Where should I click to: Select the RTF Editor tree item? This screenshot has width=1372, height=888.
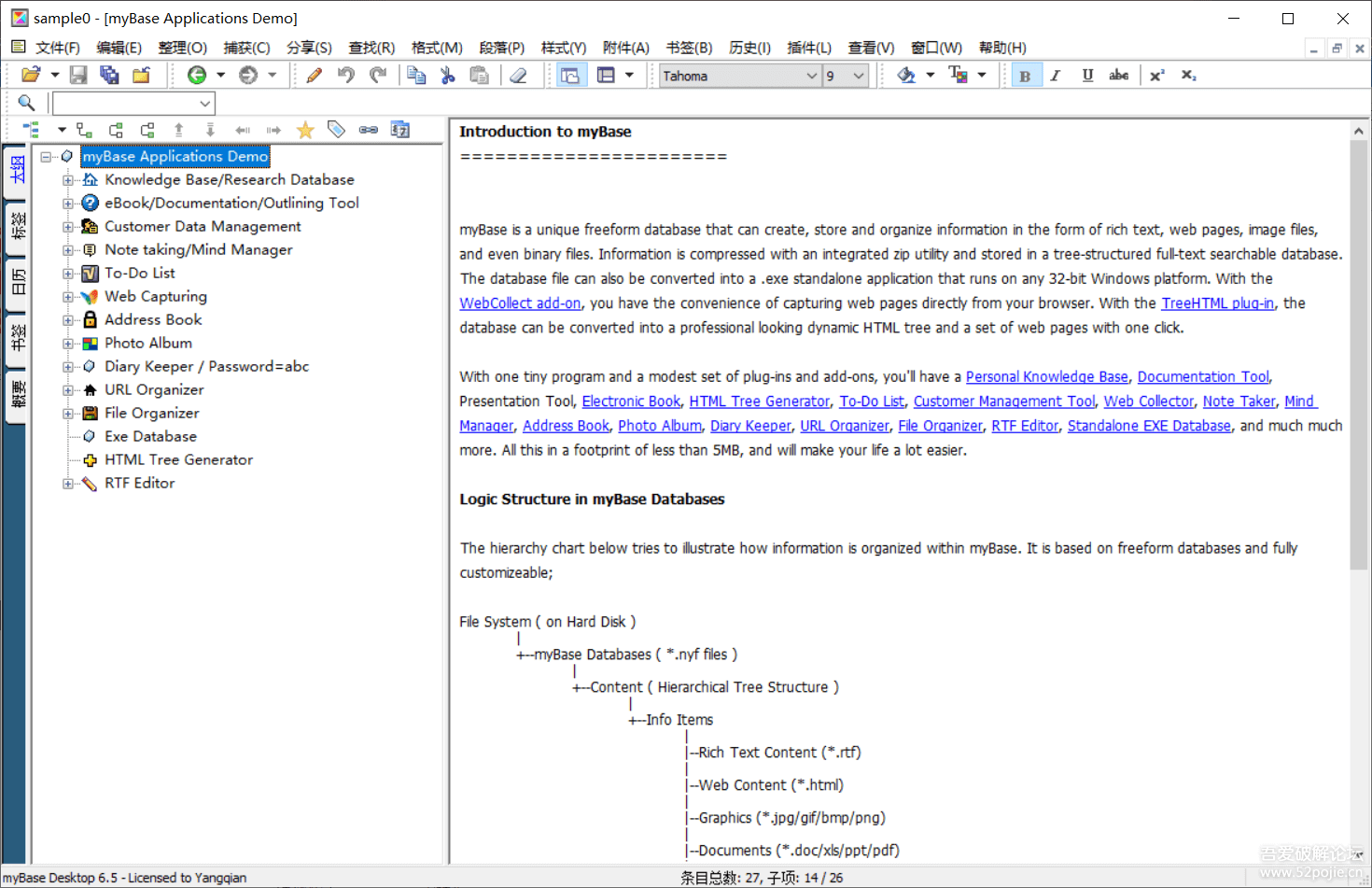point(140,484)
